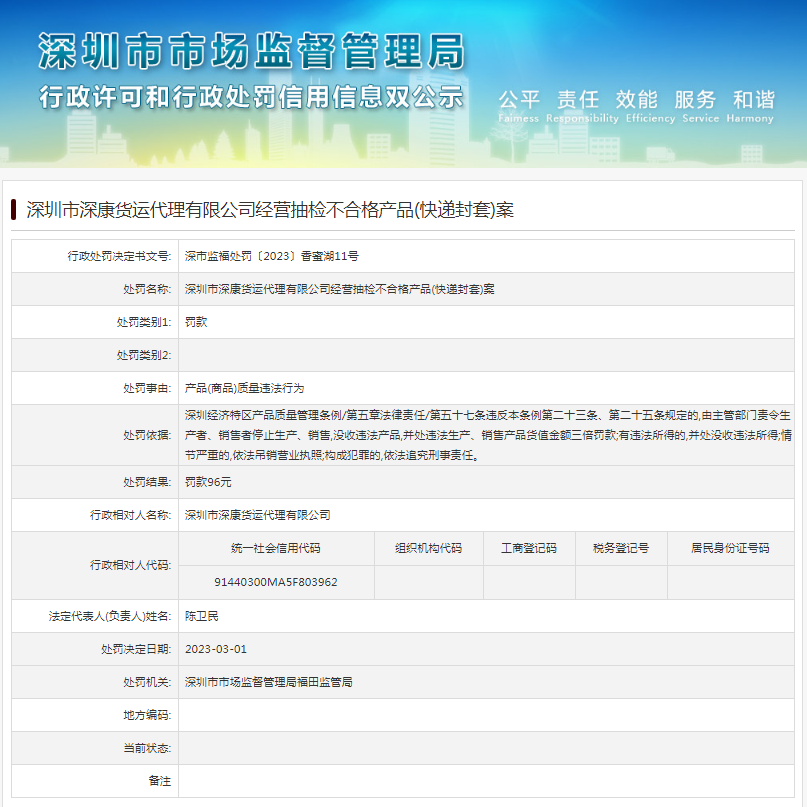
Task: Click the 处罚类别1 label
Action: (144, 322)
